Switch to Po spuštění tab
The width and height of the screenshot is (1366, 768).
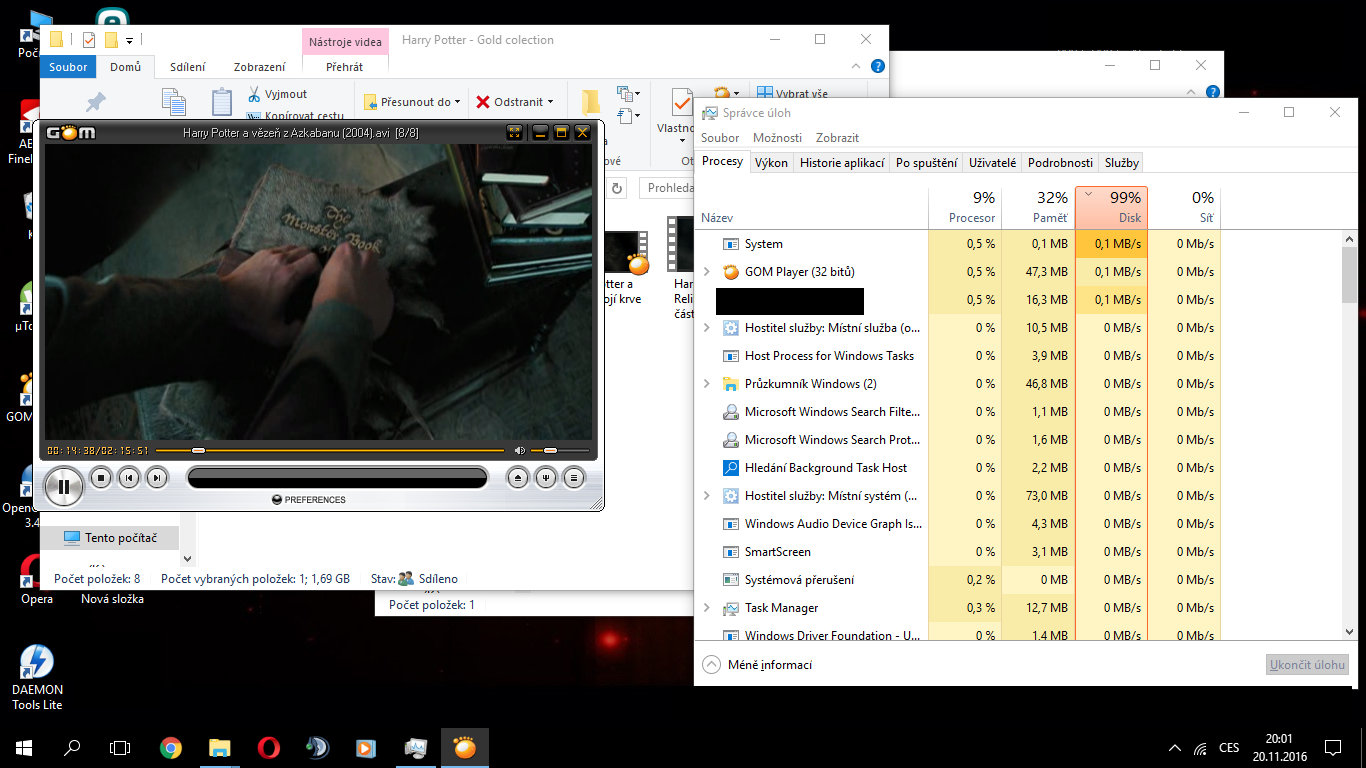[x=926, y=163]
